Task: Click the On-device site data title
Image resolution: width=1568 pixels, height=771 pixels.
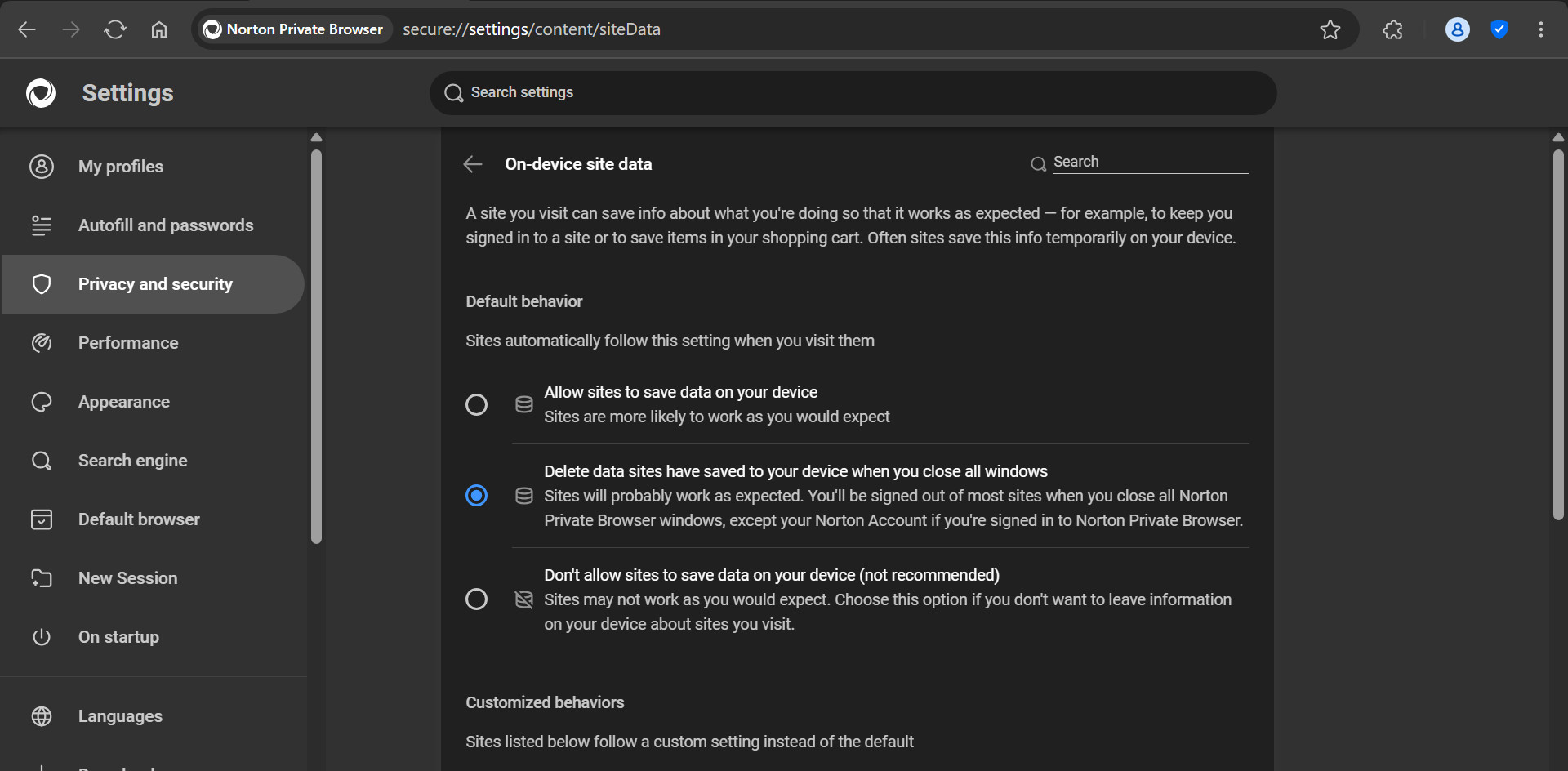Action: (x=578, y=164)
